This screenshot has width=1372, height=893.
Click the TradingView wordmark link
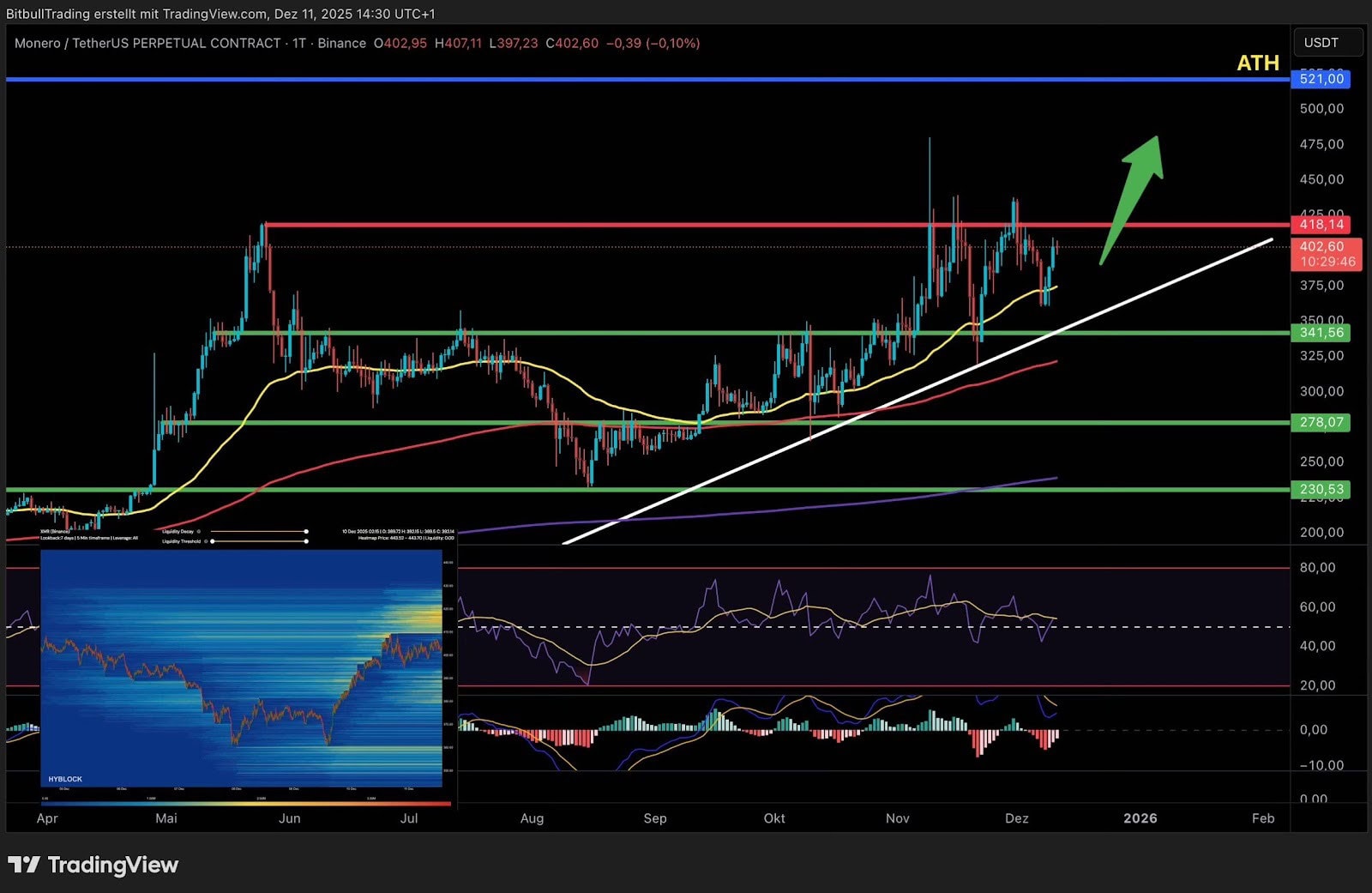point(112,865)
